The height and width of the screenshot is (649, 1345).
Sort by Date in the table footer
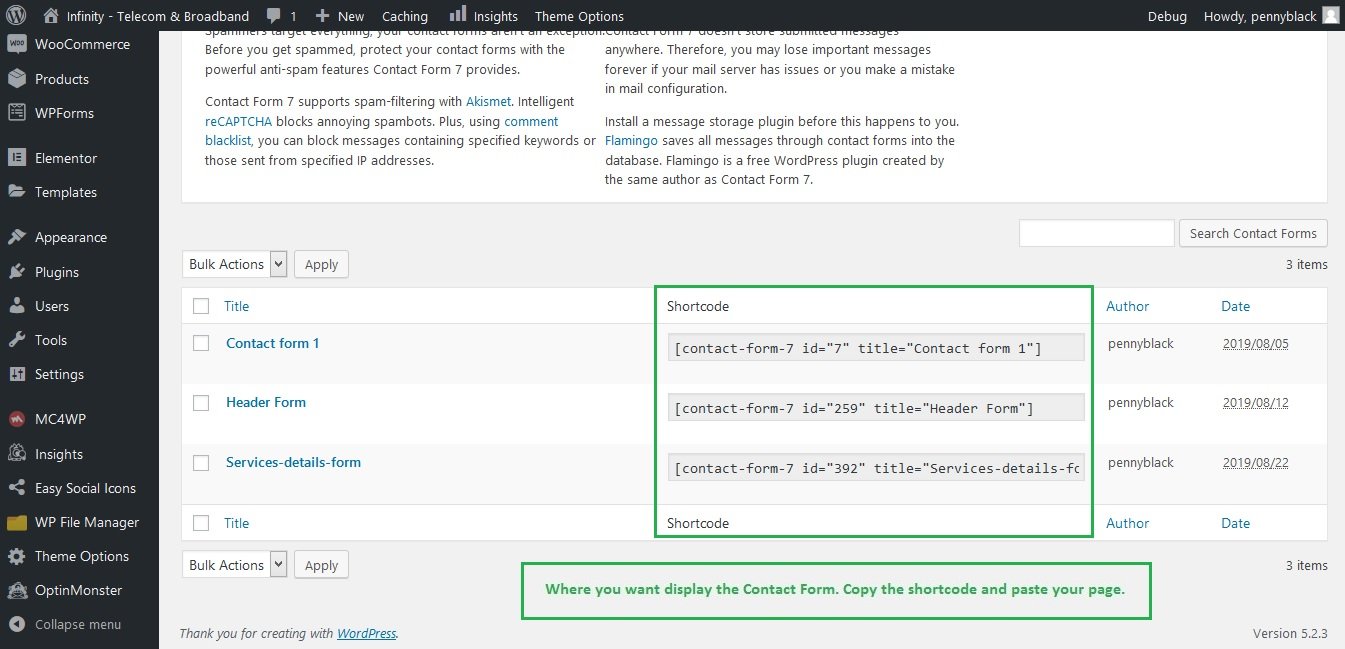1235,523
